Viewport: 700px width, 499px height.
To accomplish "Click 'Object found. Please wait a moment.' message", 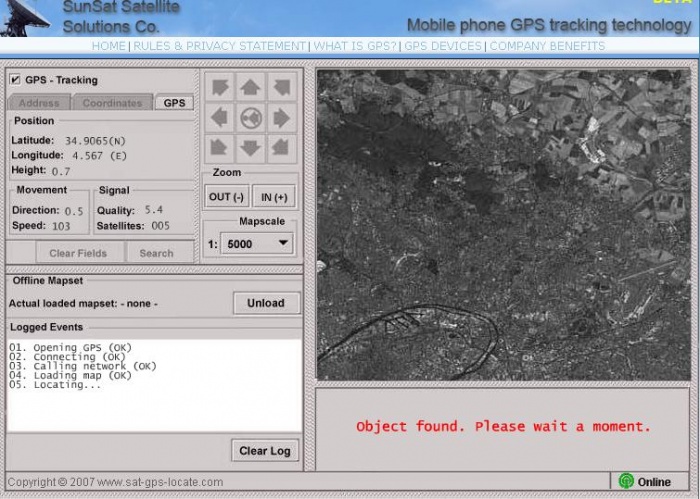I will tap(503, 426).
